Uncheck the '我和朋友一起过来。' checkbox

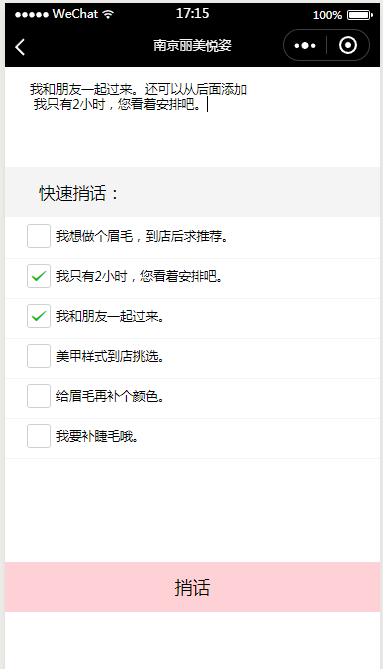[x=39, y=316]
